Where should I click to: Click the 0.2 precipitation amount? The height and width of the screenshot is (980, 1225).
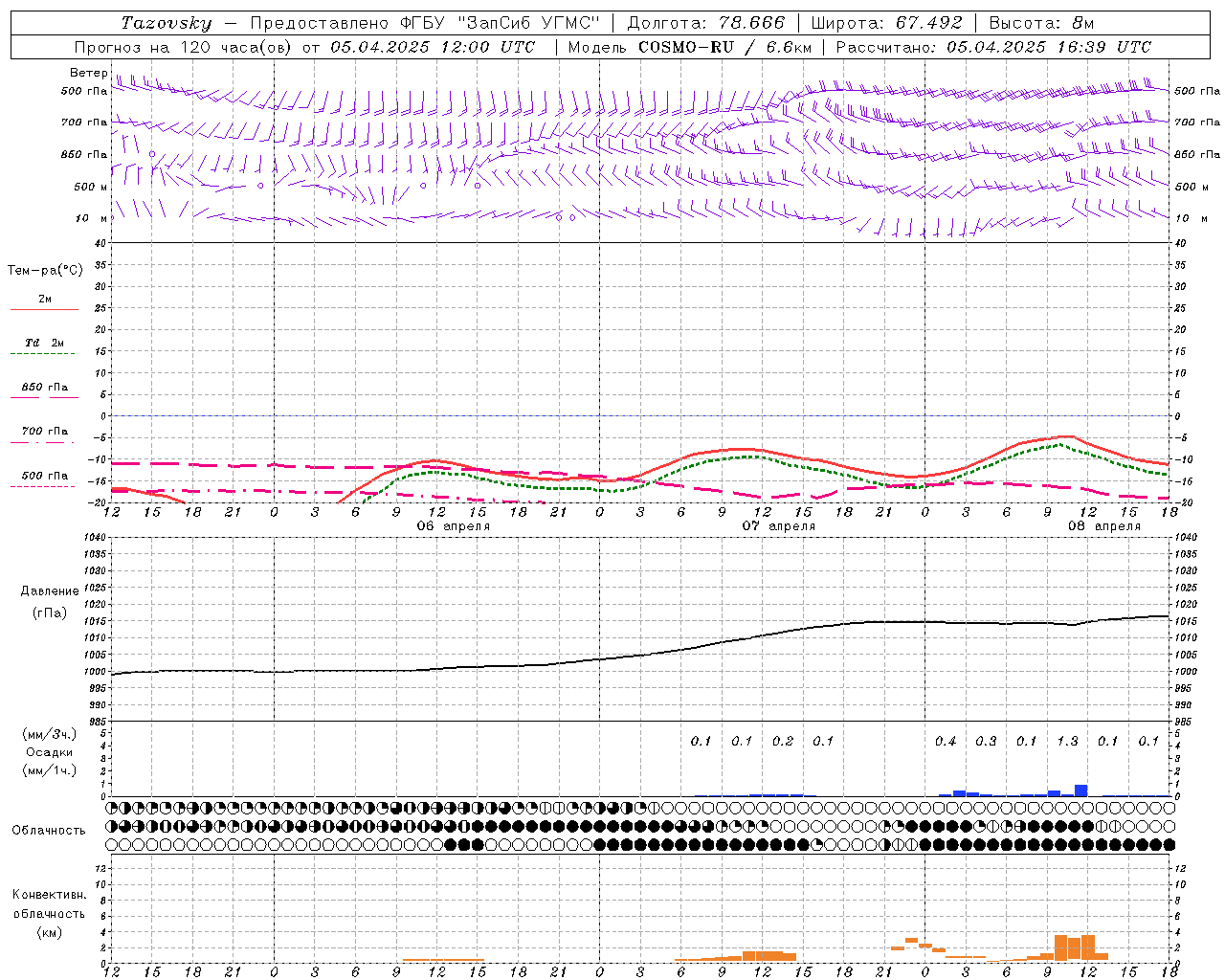783,742
